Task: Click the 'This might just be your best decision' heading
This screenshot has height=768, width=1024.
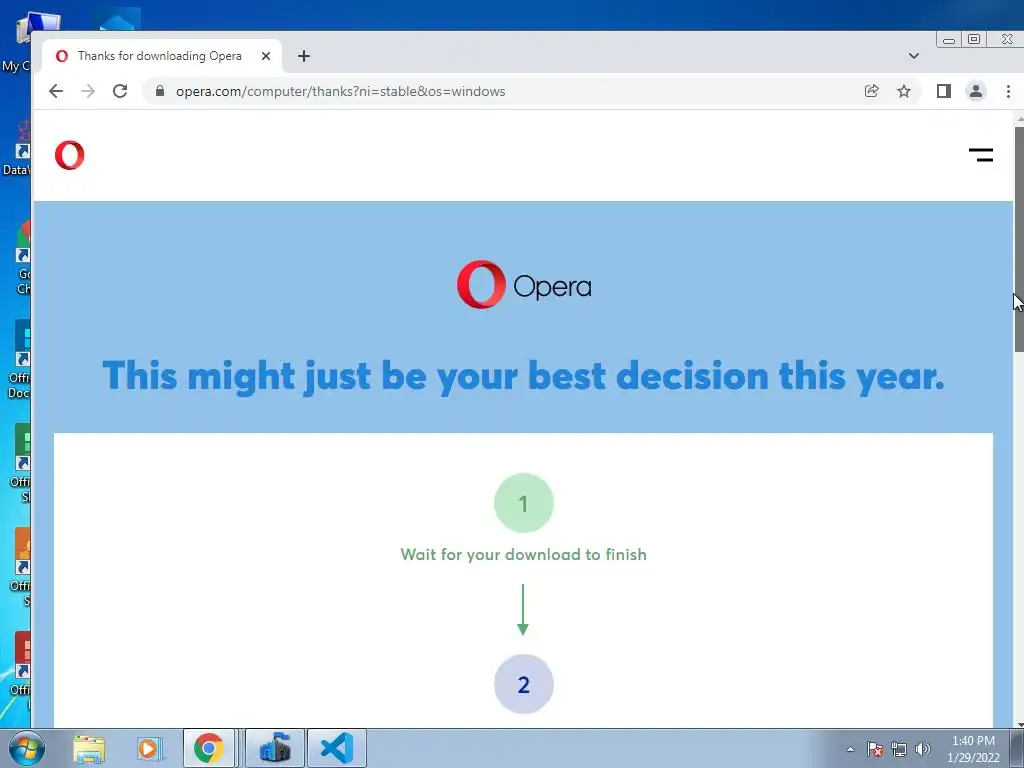Action: (x=524, y=377)
